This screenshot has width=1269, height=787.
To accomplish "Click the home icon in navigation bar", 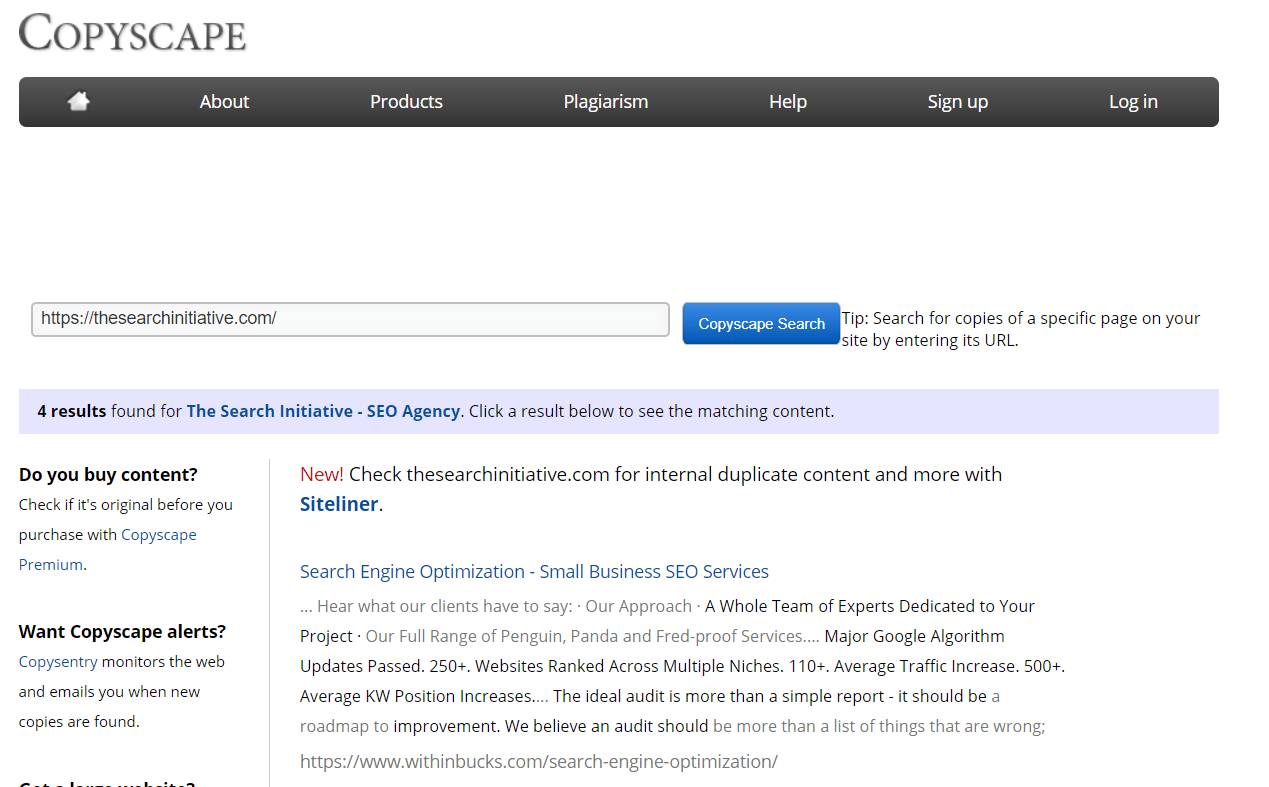I will (x=78, y=101).
